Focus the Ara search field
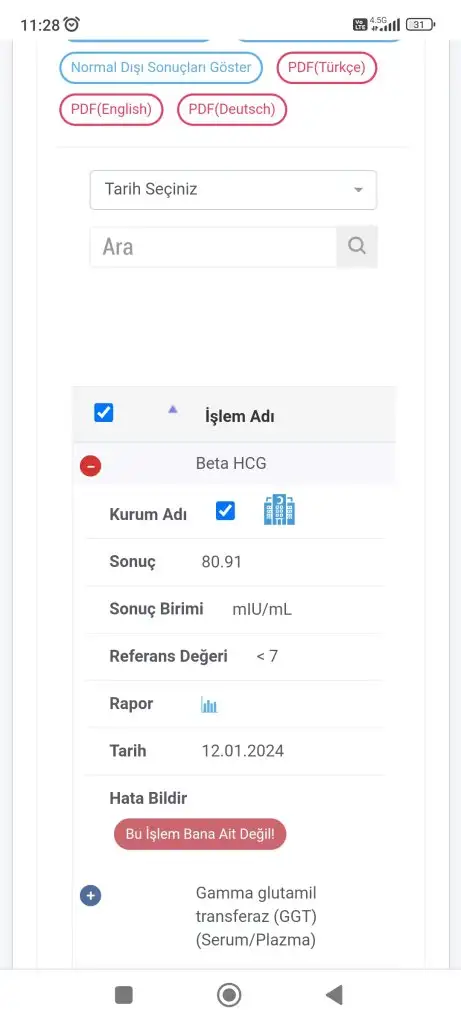Image resolution: width=461 pixels, height=1024 pixels. [x=213, y=247]
